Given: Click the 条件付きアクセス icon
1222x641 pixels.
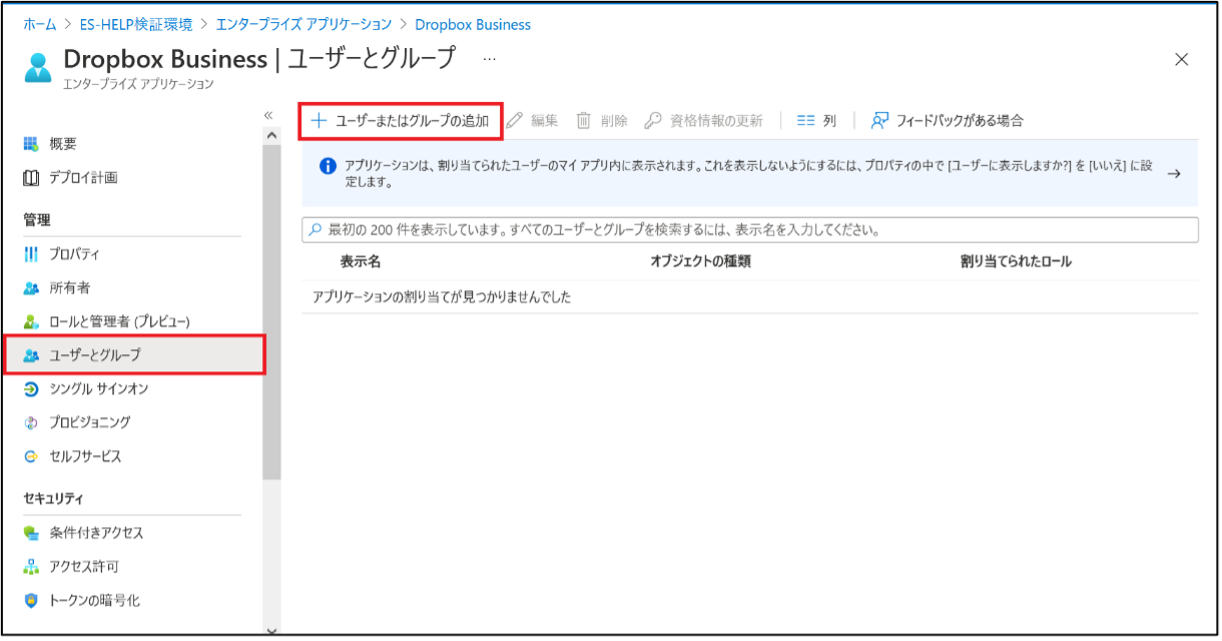Looking at the screenshot, I should point(31,533).
